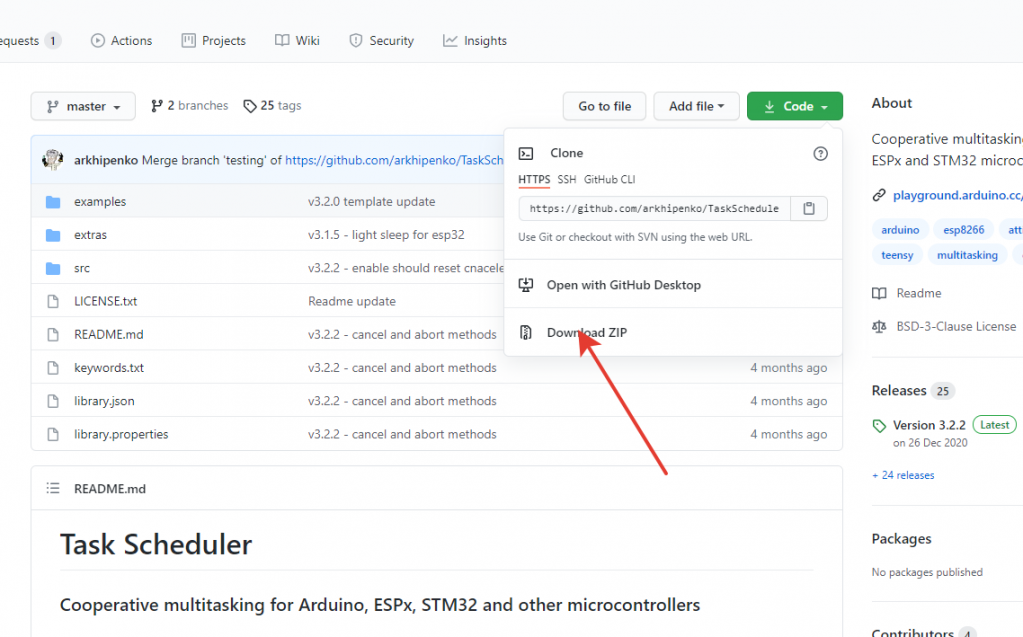Click the pull requests counter badge 1
Screen dimensions: 1023x637
(x=53, y=40)
